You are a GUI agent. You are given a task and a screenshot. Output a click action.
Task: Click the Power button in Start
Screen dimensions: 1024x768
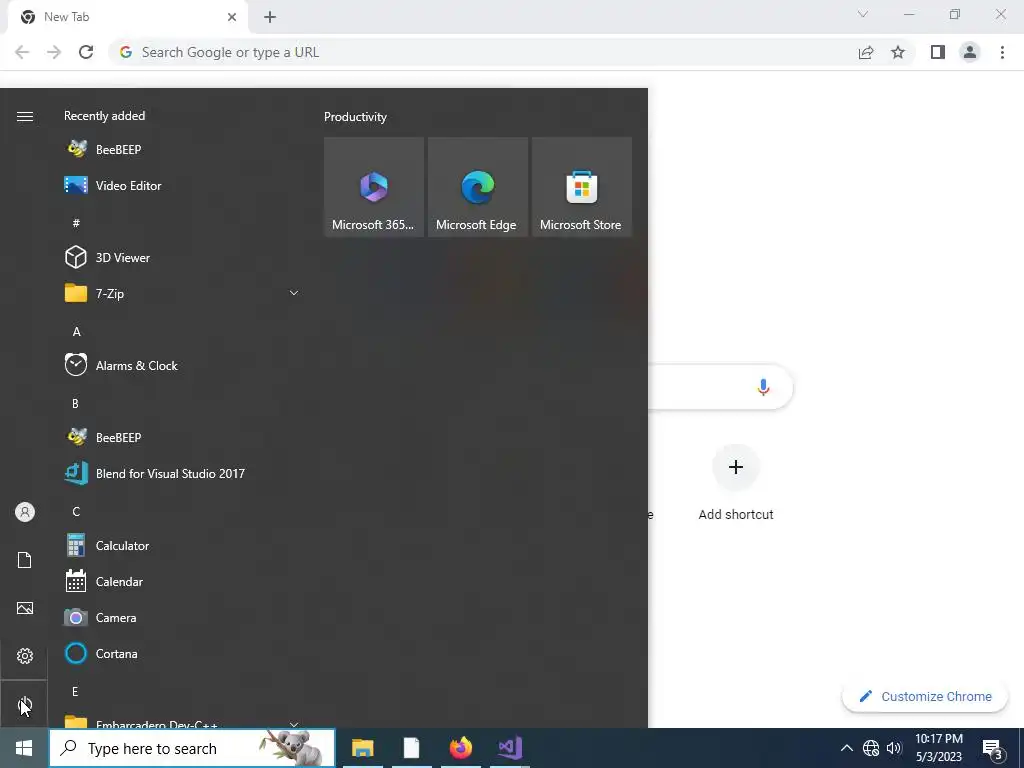coord(25,704)
